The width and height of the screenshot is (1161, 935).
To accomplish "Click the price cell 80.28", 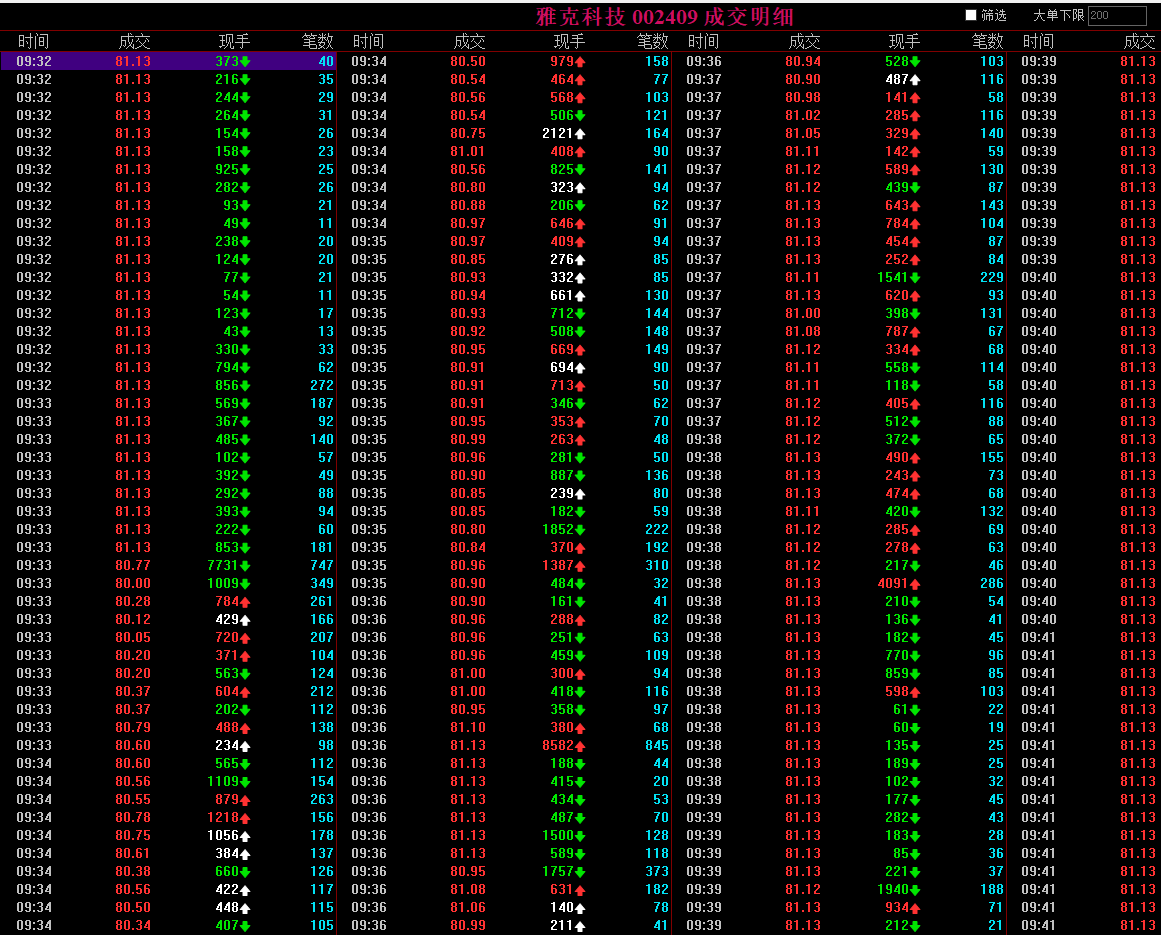I will click(133, 601).
